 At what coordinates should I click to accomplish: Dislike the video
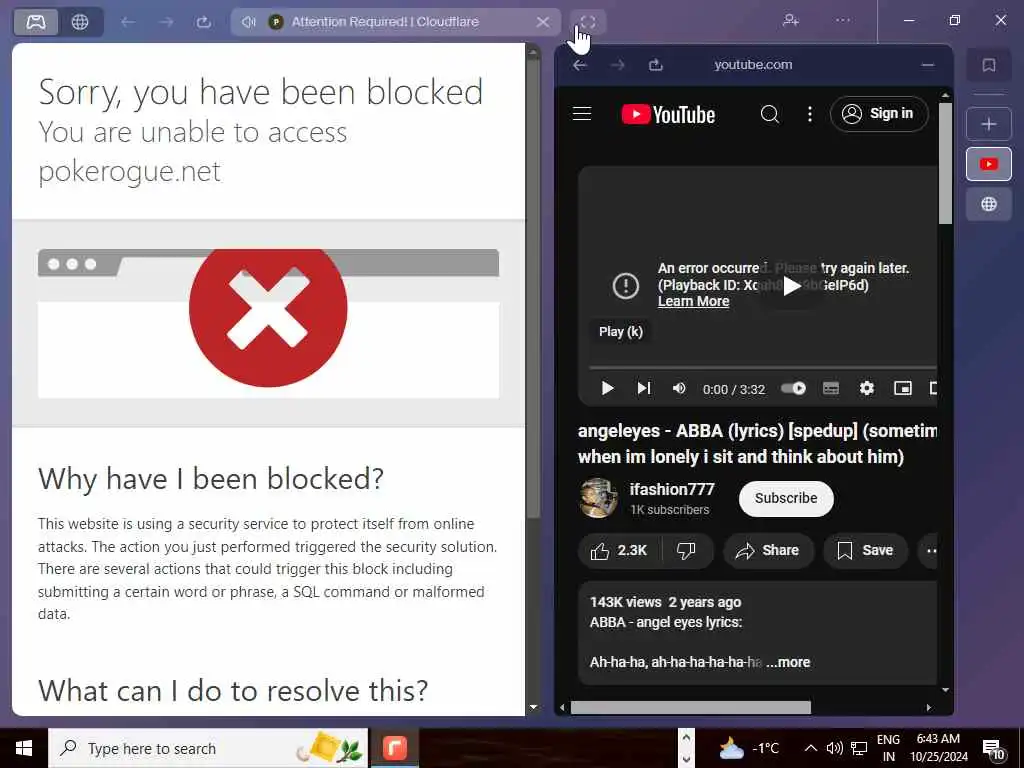(686, 551)
